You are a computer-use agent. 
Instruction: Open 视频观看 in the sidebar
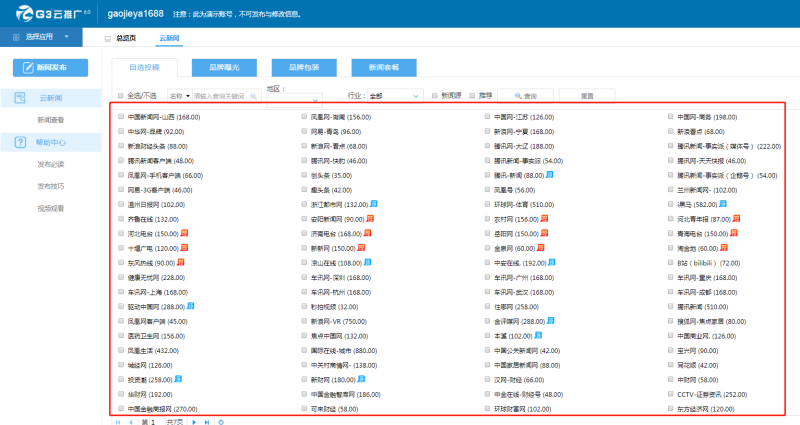[51, 208]
